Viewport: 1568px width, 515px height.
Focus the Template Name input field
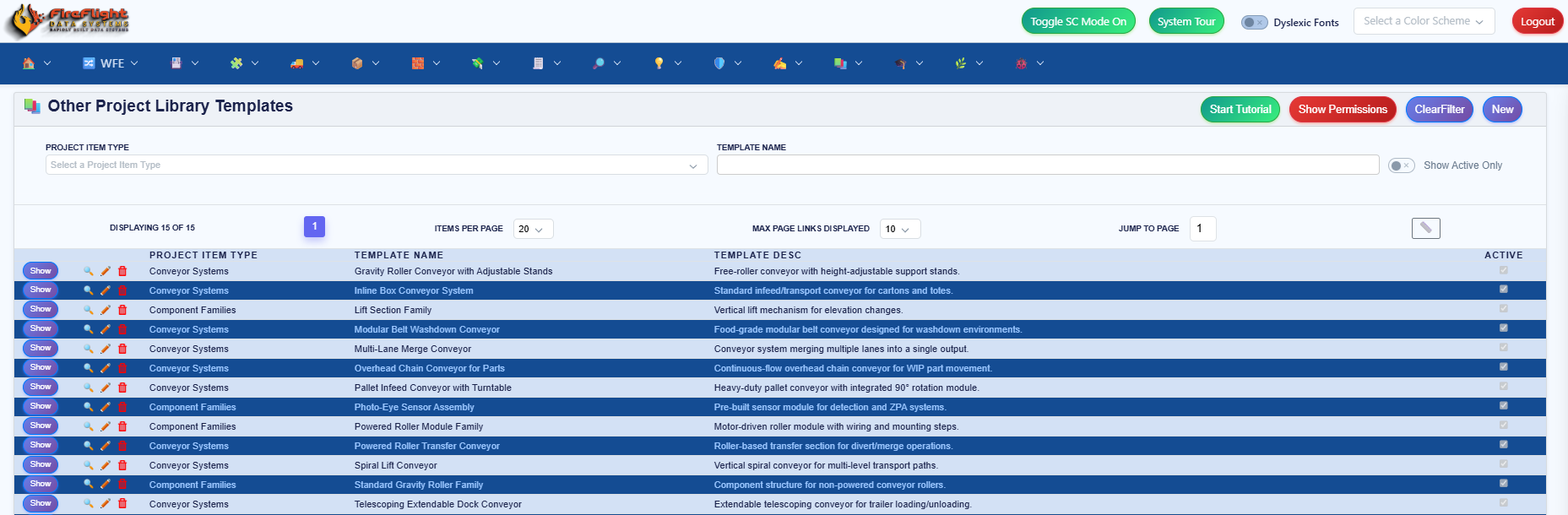coord(1048,165)
